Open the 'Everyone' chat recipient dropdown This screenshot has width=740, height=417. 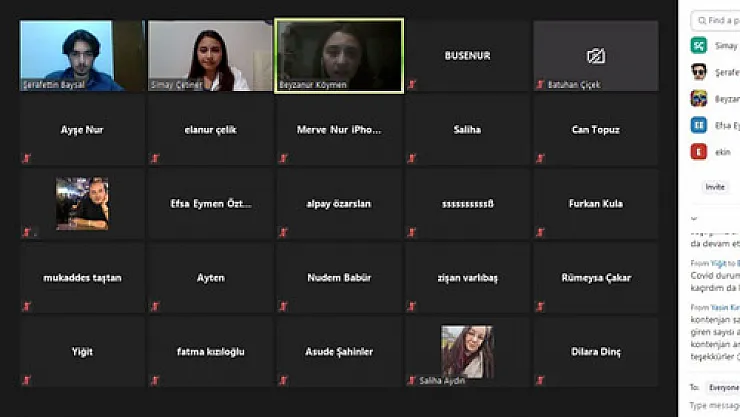(x=723, y=386)
